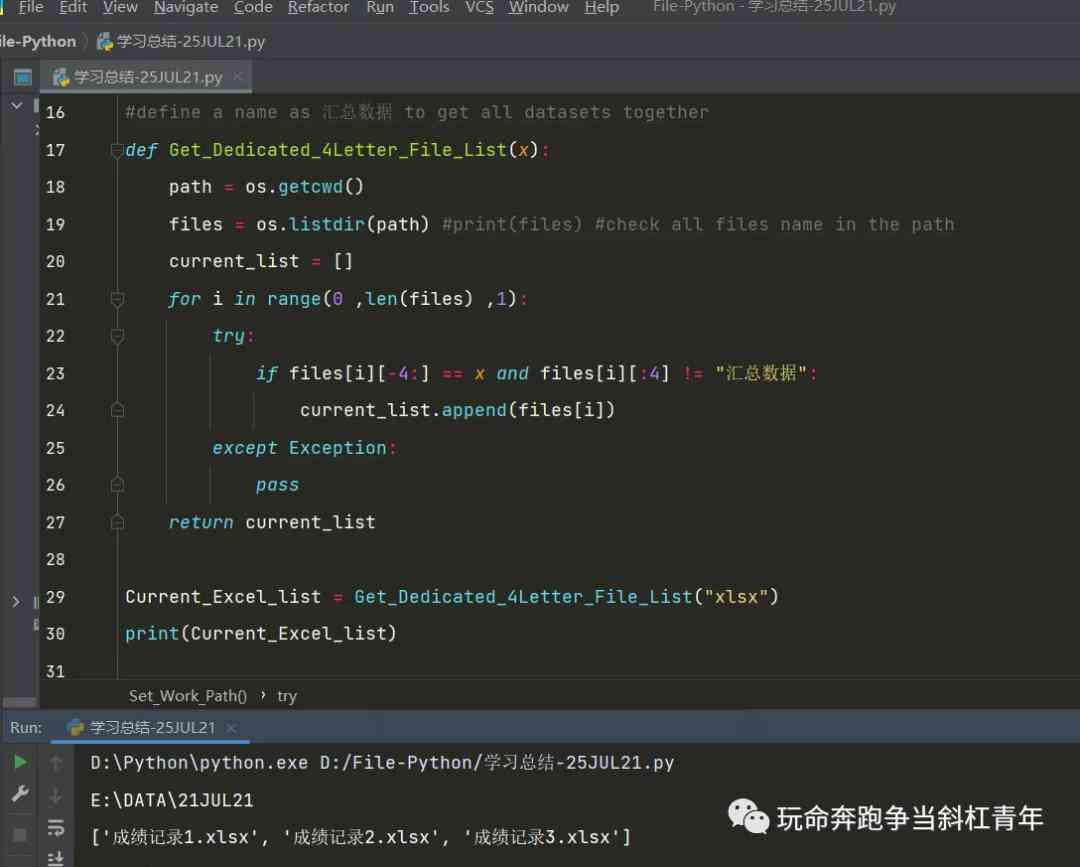1080x867 pixels.
Task: Click return current_list on line 27
Action: coord(272,522)
